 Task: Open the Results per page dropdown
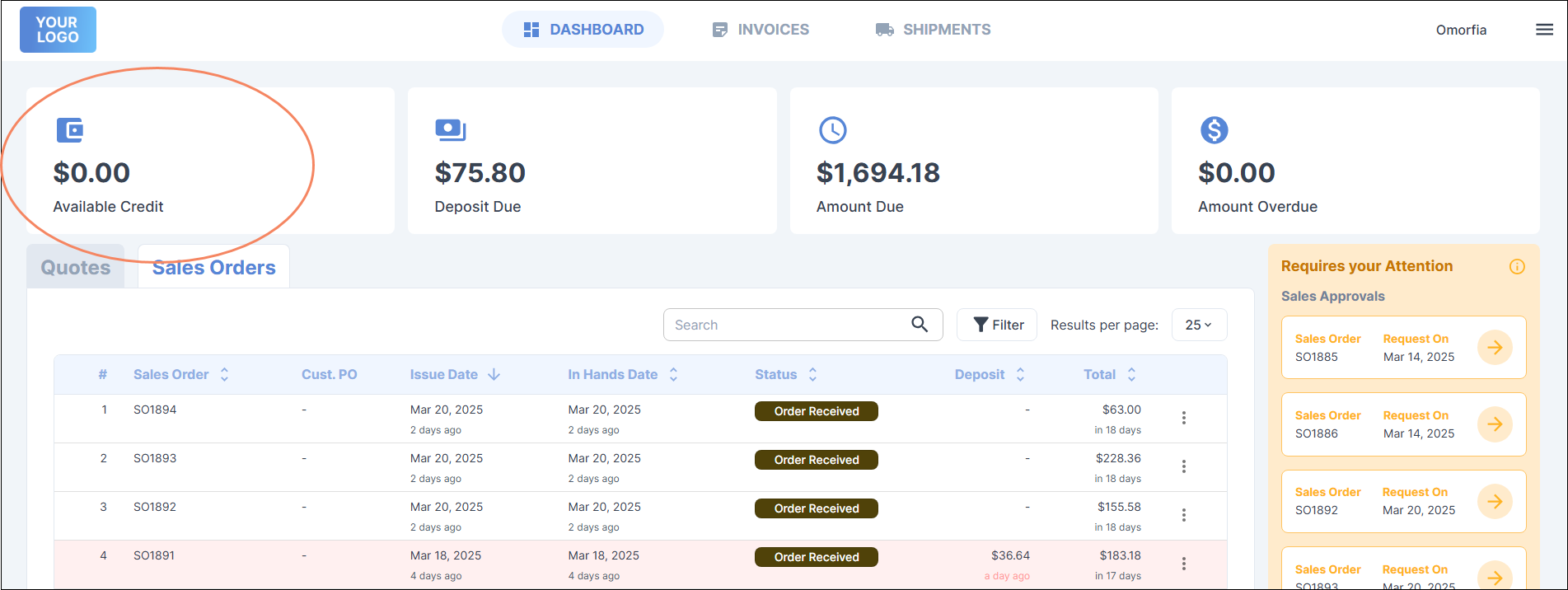(x=1199, y=325)
